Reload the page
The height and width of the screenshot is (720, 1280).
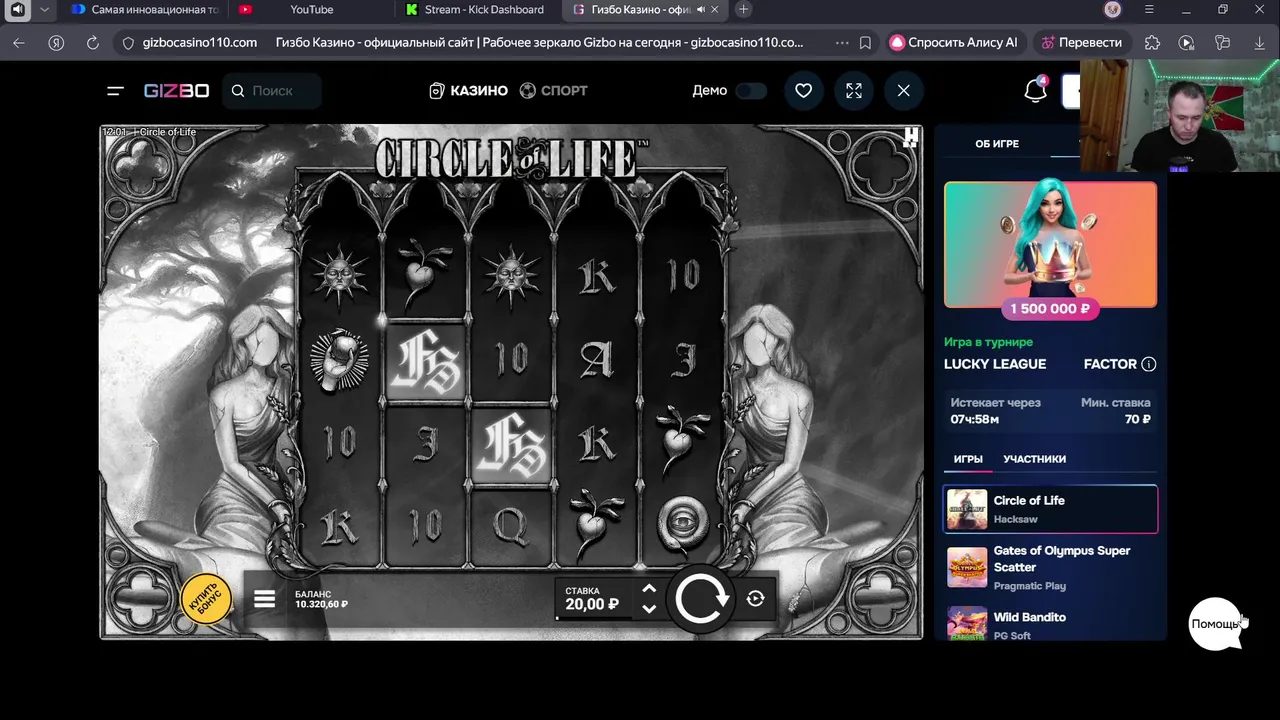[x=93, y=43]
